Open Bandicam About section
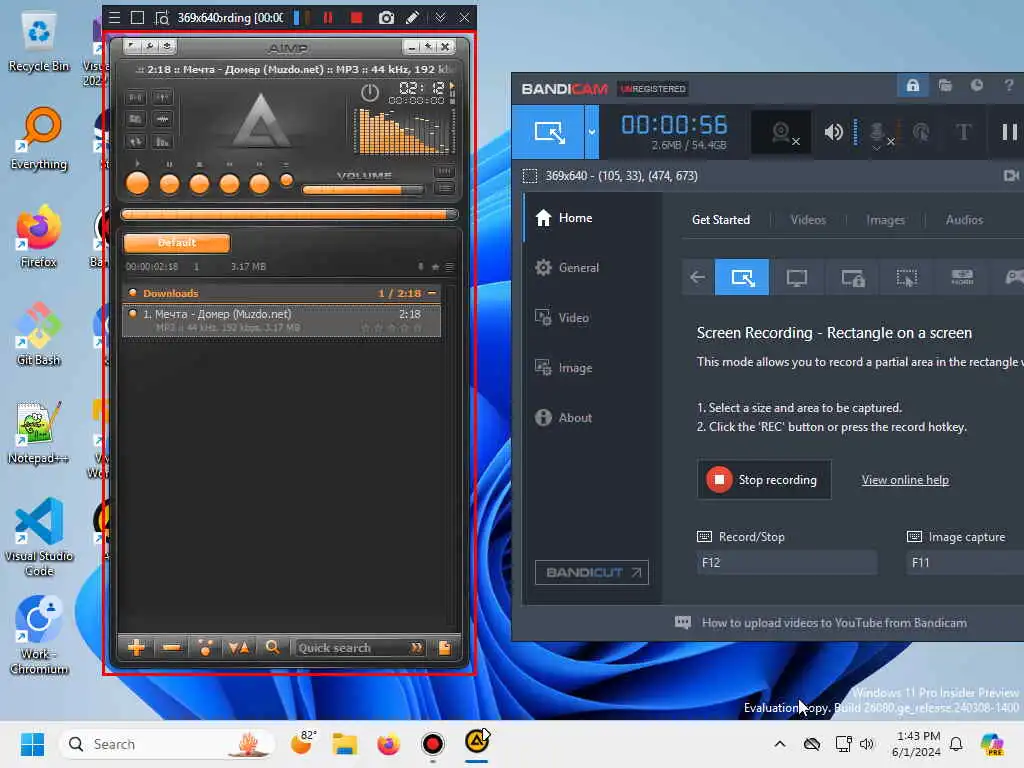The height and width of the screenshot is (768, 1024). (593, 418)
